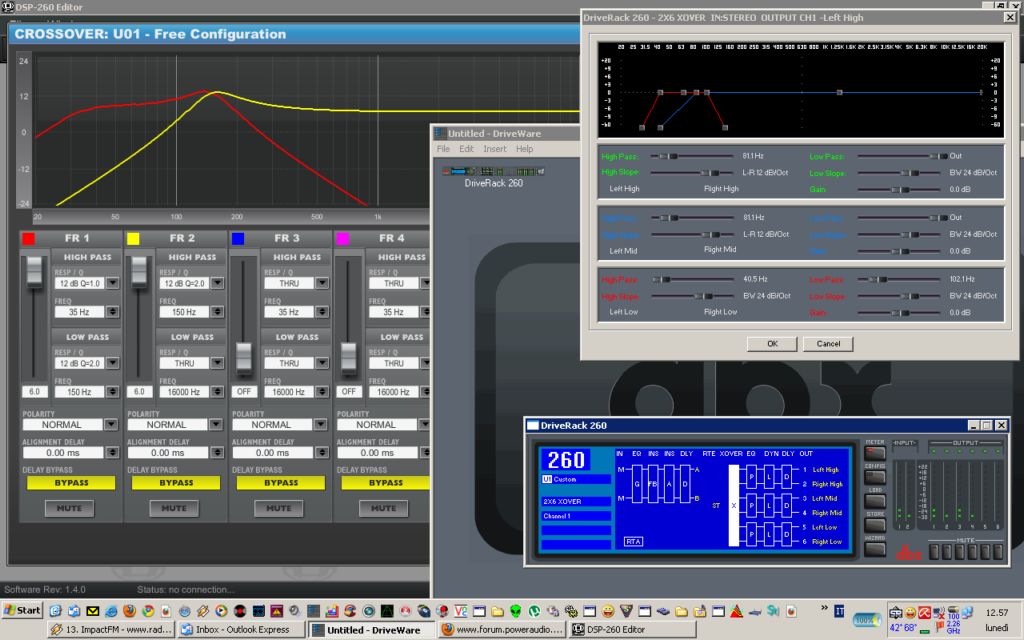This screenshot has width=1024, height=640.
Task: Open the Help menu in DriveWare
Action: (524, 149)
